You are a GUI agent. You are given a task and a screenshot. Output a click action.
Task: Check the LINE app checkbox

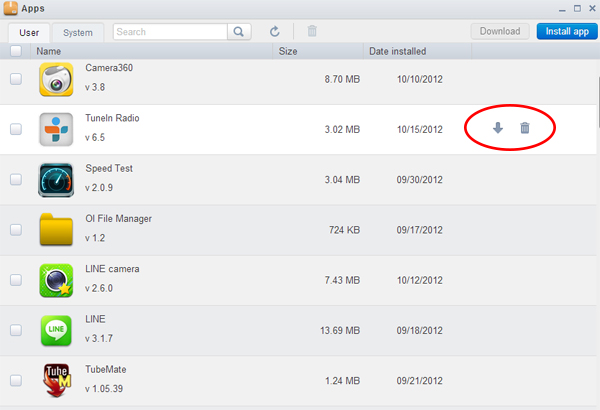tap(16, 330)
